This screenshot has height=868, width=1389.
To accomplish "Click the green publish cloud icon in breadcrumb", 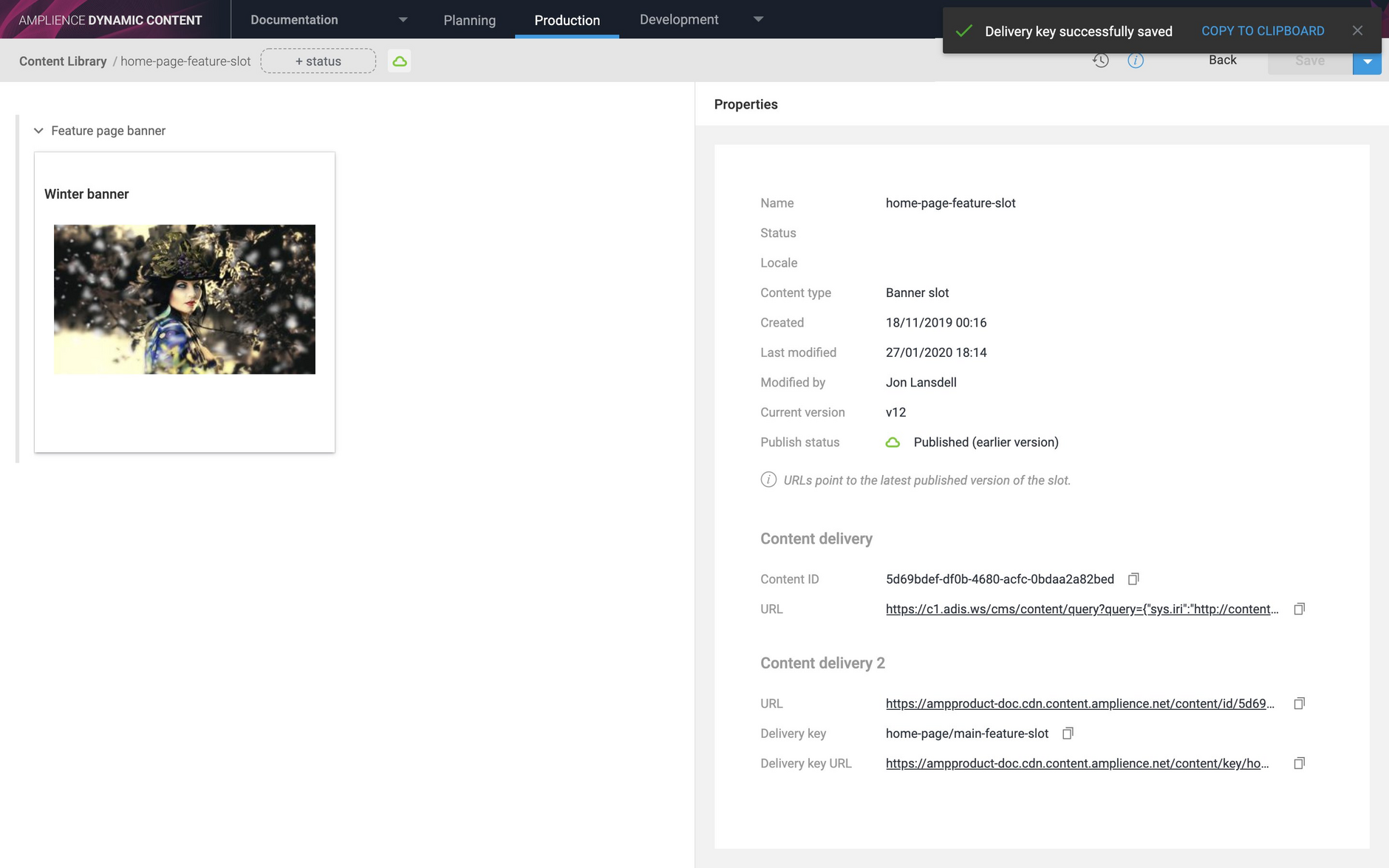I will pos(400,61).
